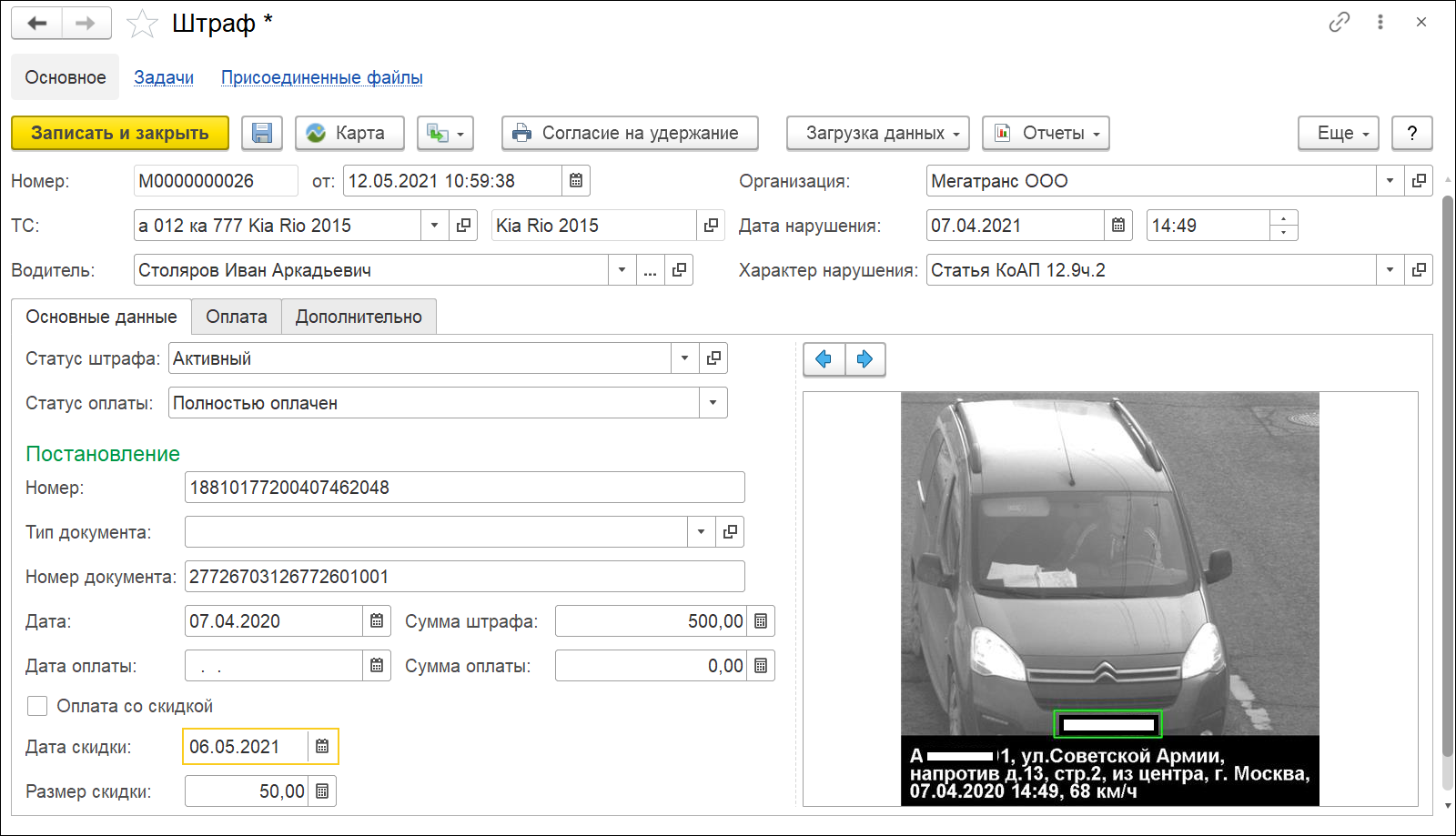The width and height of the screenshot is (1456, 836).
Task: Show next photo with right arrow
Action: pos(865,359)
